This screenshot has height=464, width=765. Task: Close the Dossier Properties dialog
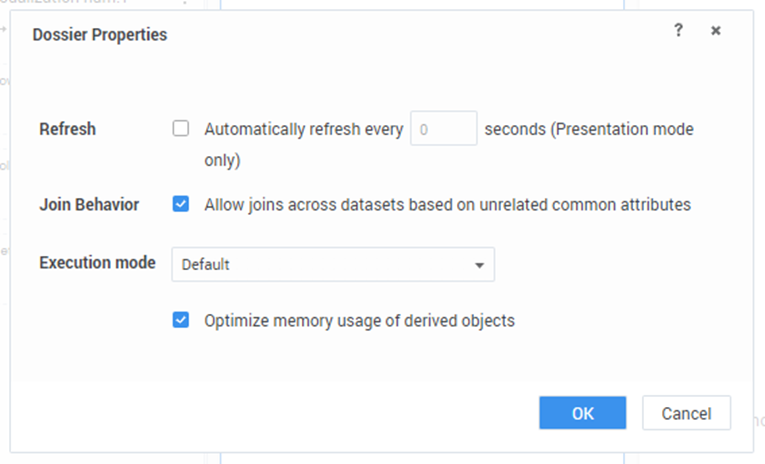tap(716, 31)
